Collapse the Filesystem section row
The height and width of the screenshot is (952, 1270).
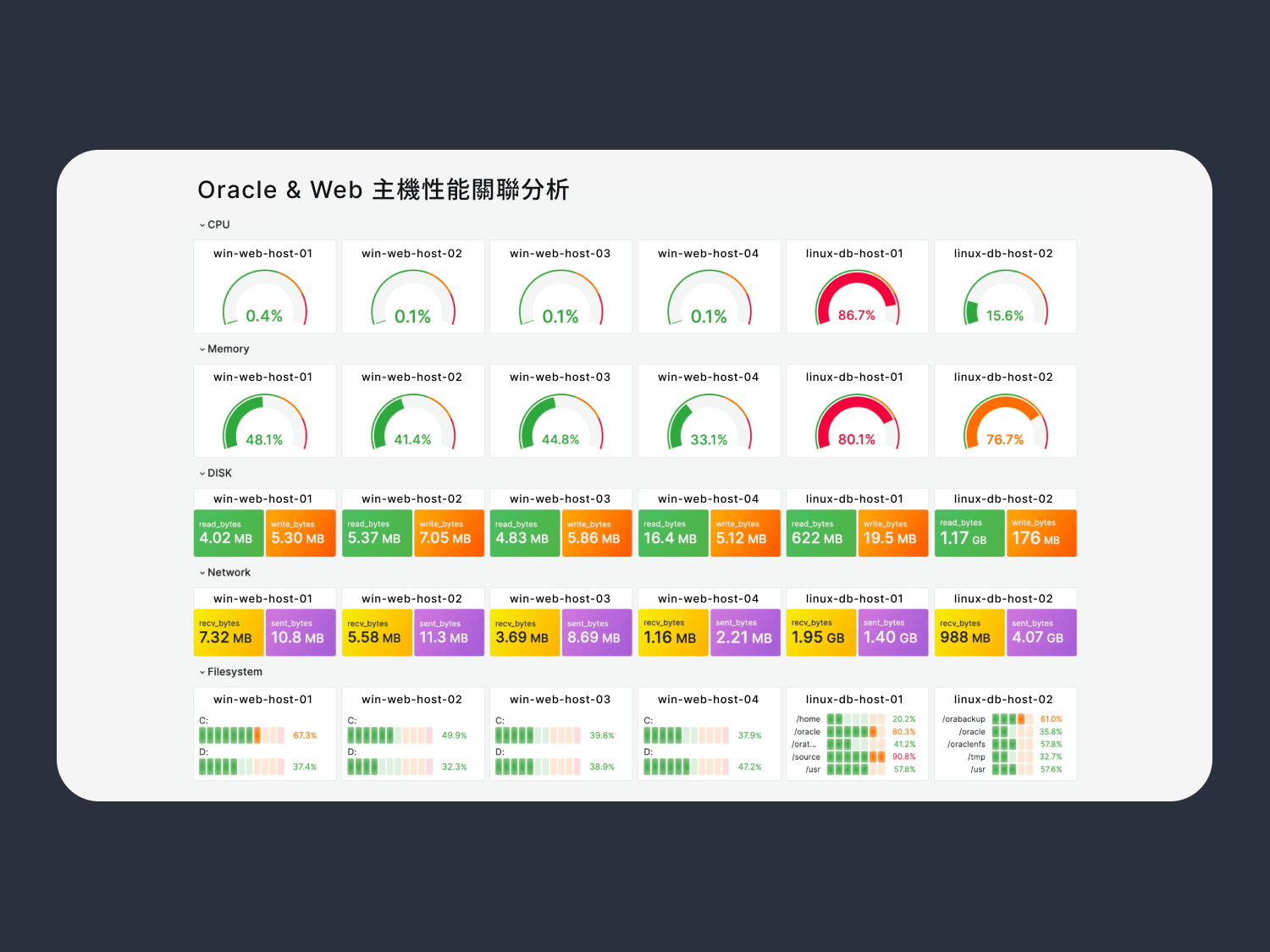pos(230,672)
